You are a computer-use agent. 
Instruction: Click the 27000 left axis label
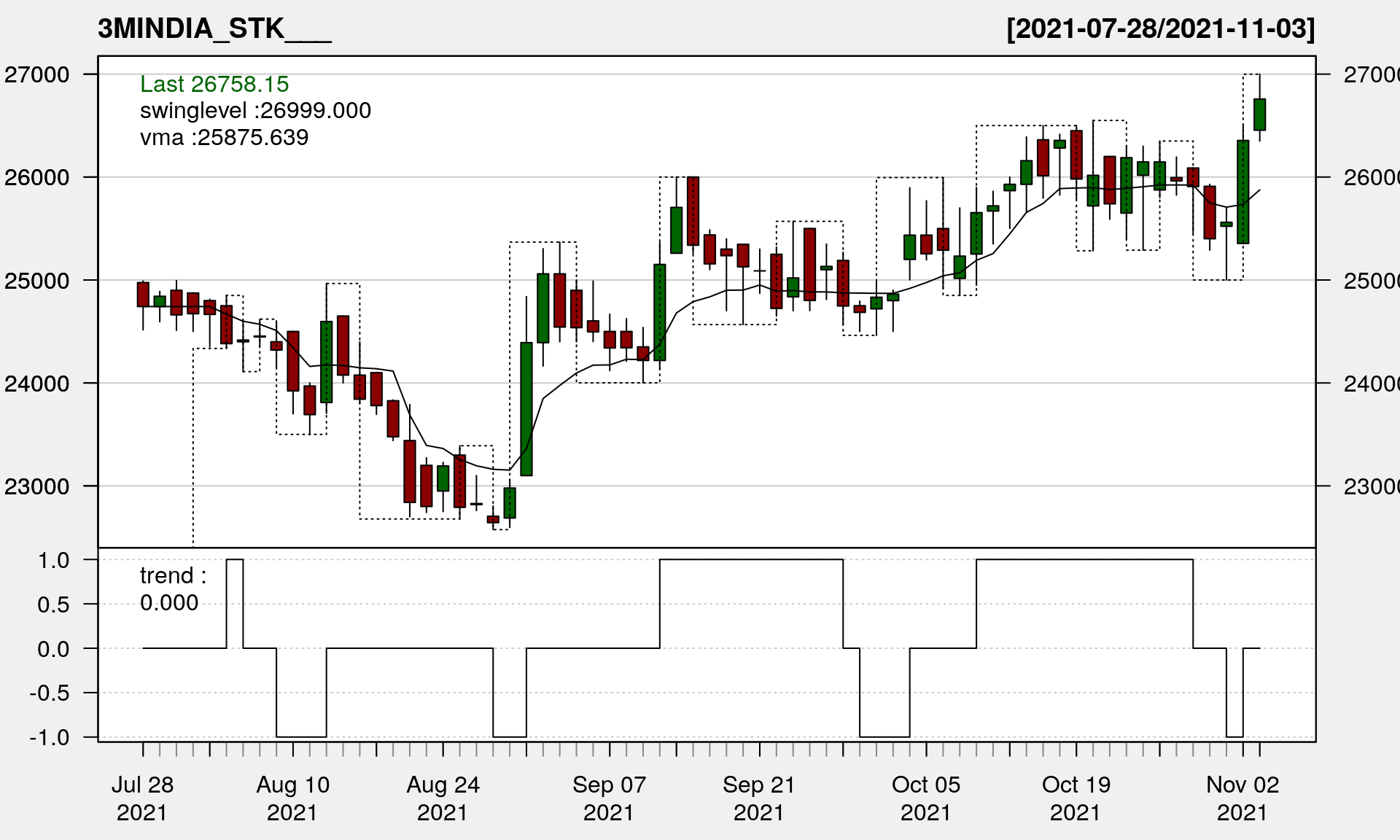click(x=37, y=74)
